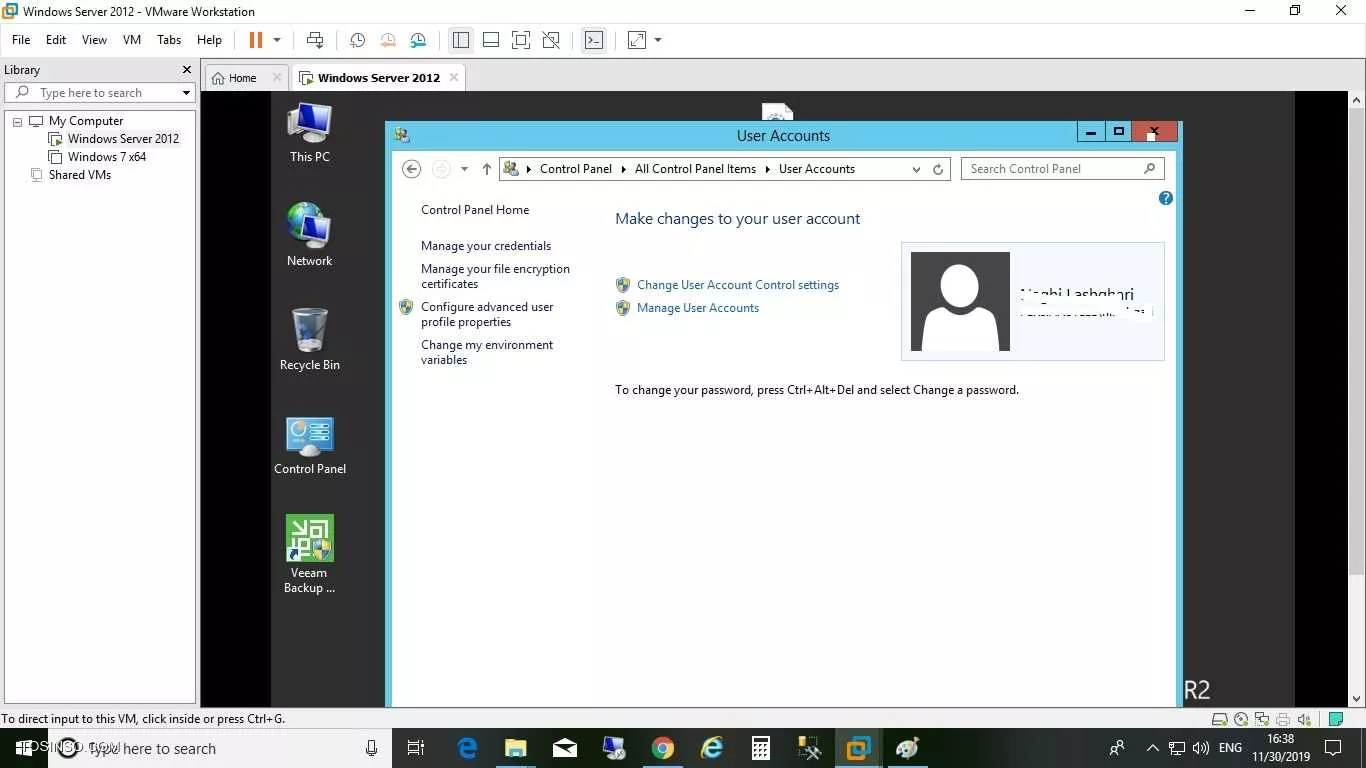Click Send Ctrl+Alt+Del to virtual machine icon

click(315, 40)
